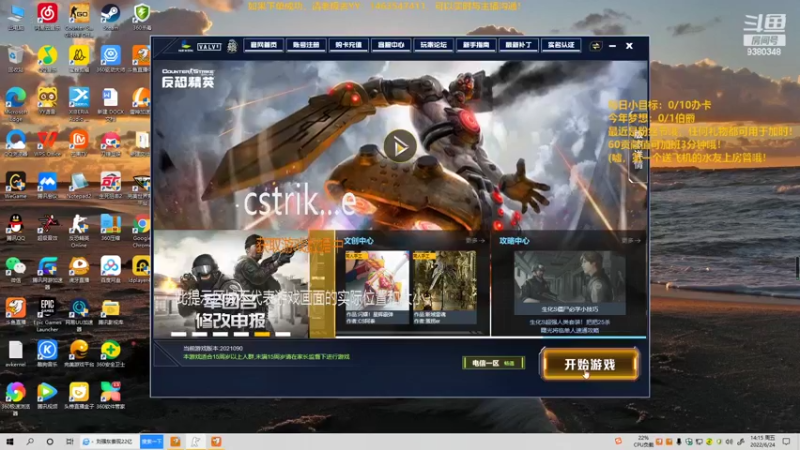Viewport: 800px width, 450px height.
Task: Select the Google Chrome desktop icon
Action: [x=141, y=231]
